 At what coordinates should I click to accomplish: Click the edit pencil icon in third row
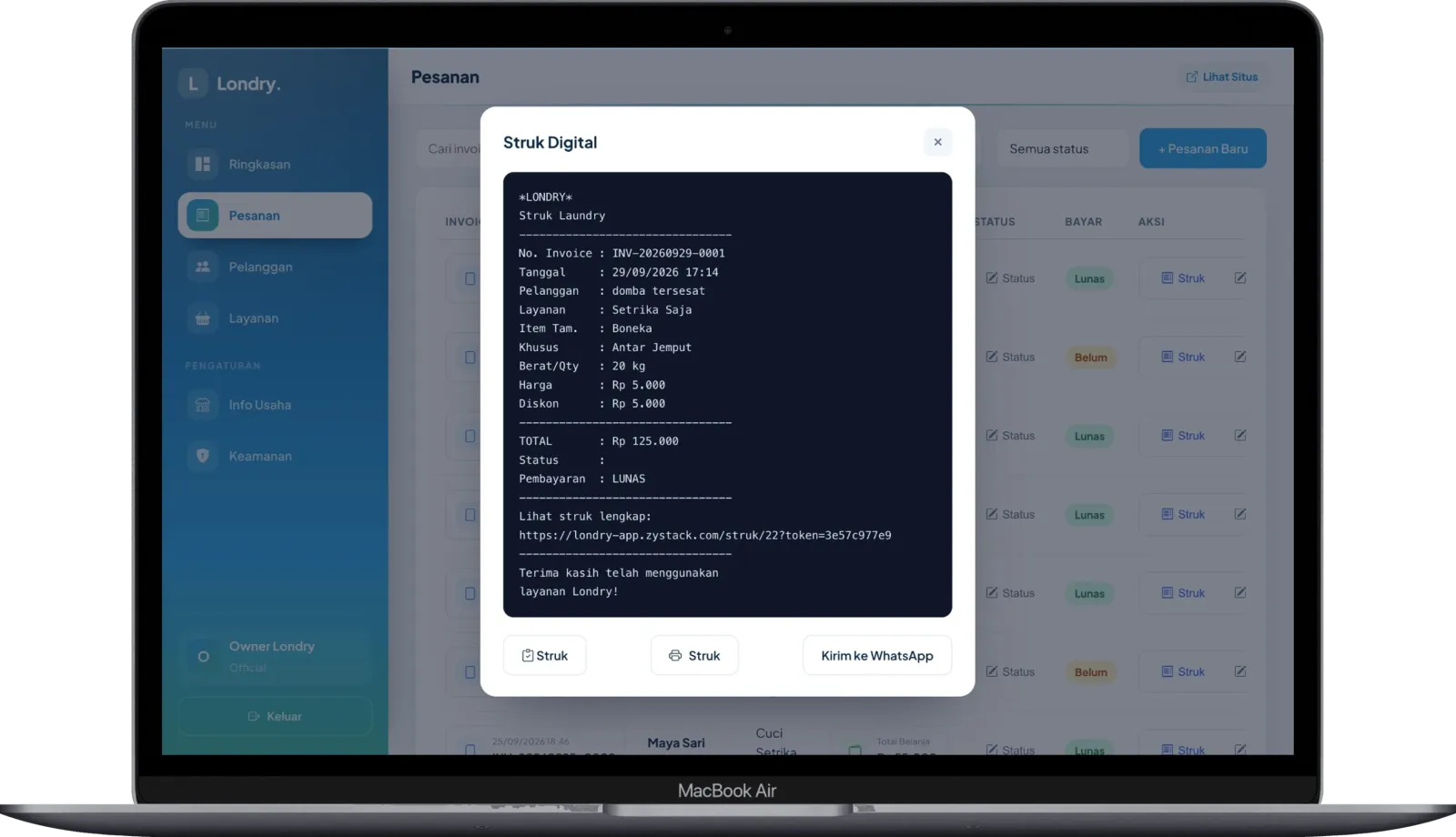point(1240,436)
